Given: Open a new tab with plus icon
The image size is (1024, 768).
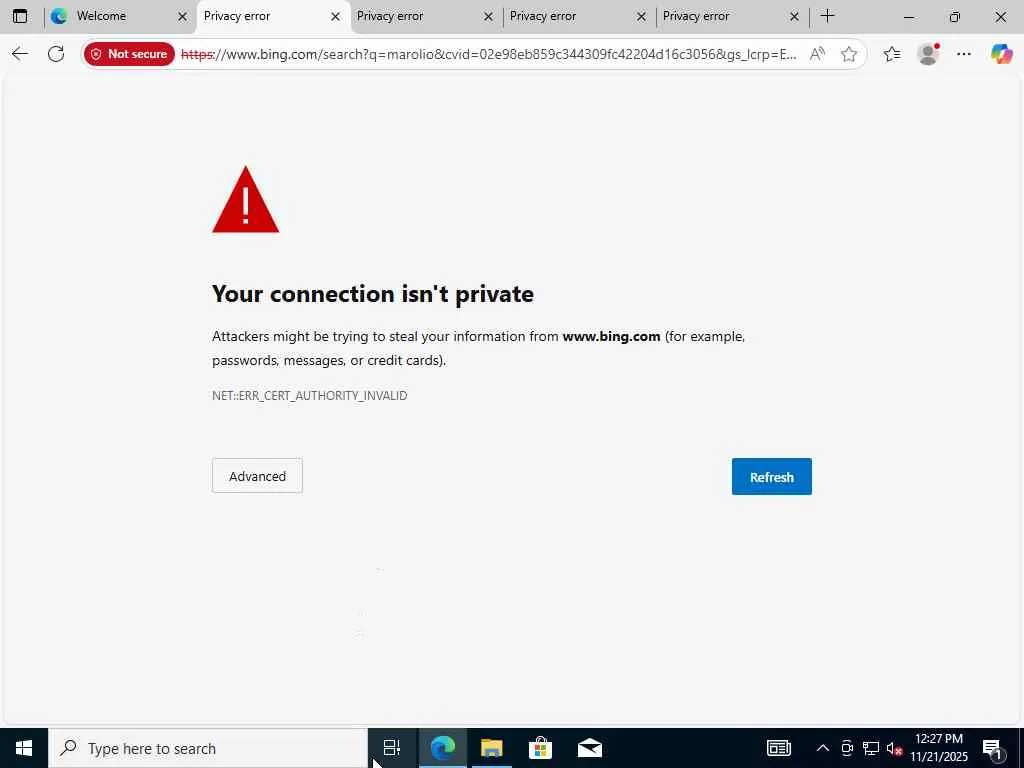Looking at the screenshot, I should coord(827,16).
